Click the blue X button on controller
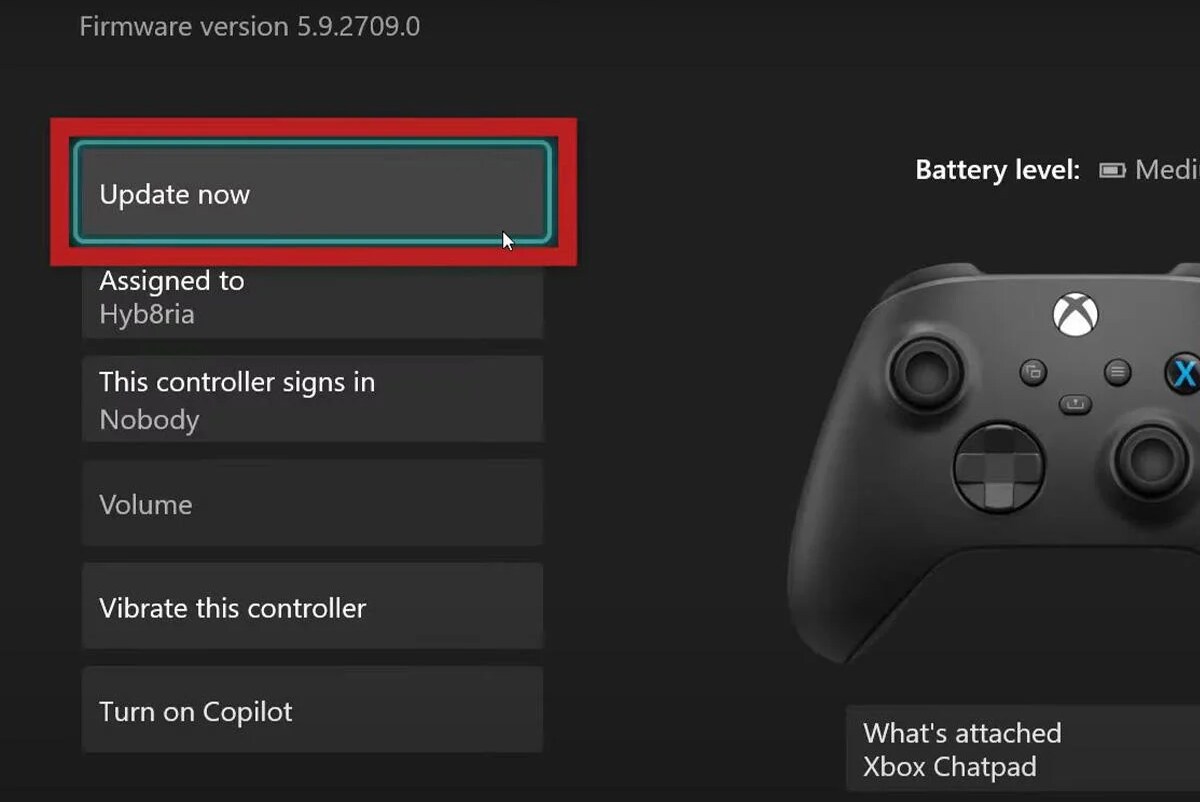 click(1183, 374)
